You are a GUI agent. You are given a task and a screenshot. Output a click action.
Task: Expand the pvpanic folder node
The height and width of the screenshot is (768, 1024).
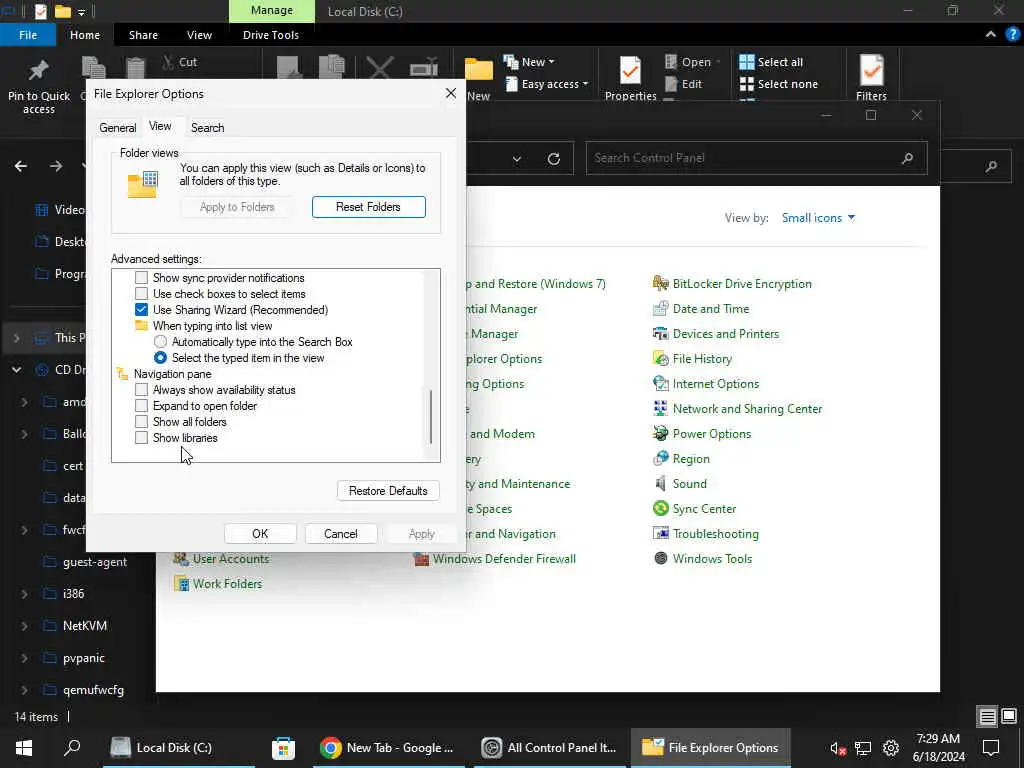tap(24, 658)
